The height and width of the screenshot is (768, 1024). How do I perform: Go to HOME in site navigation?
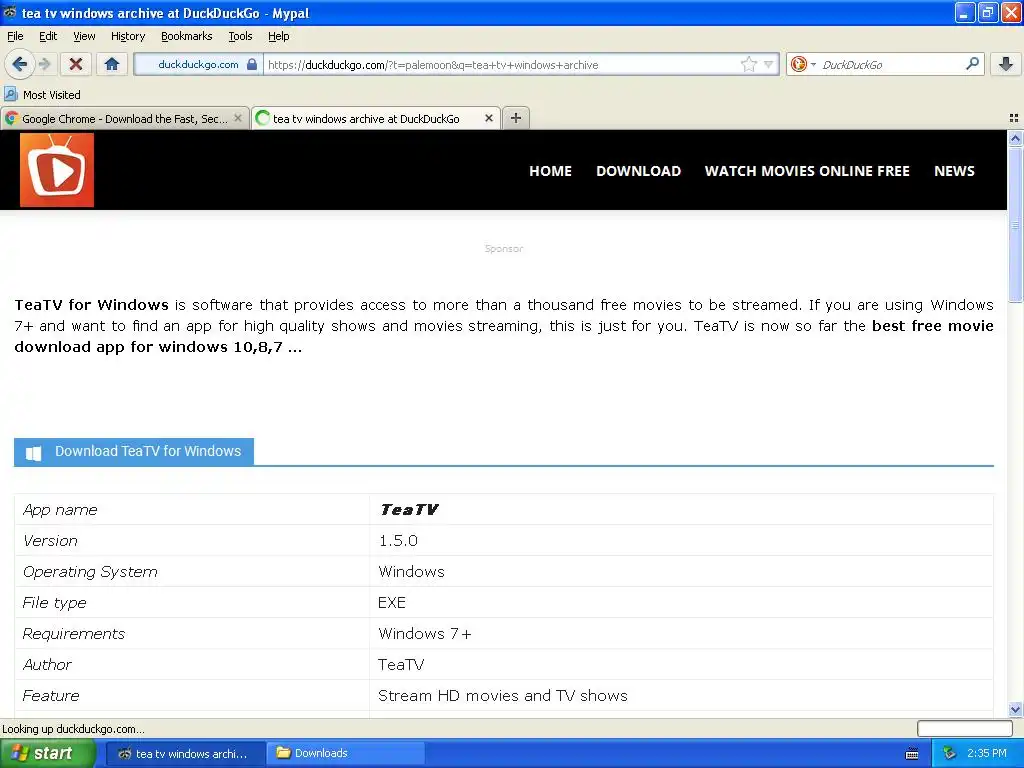pos(551,171)
